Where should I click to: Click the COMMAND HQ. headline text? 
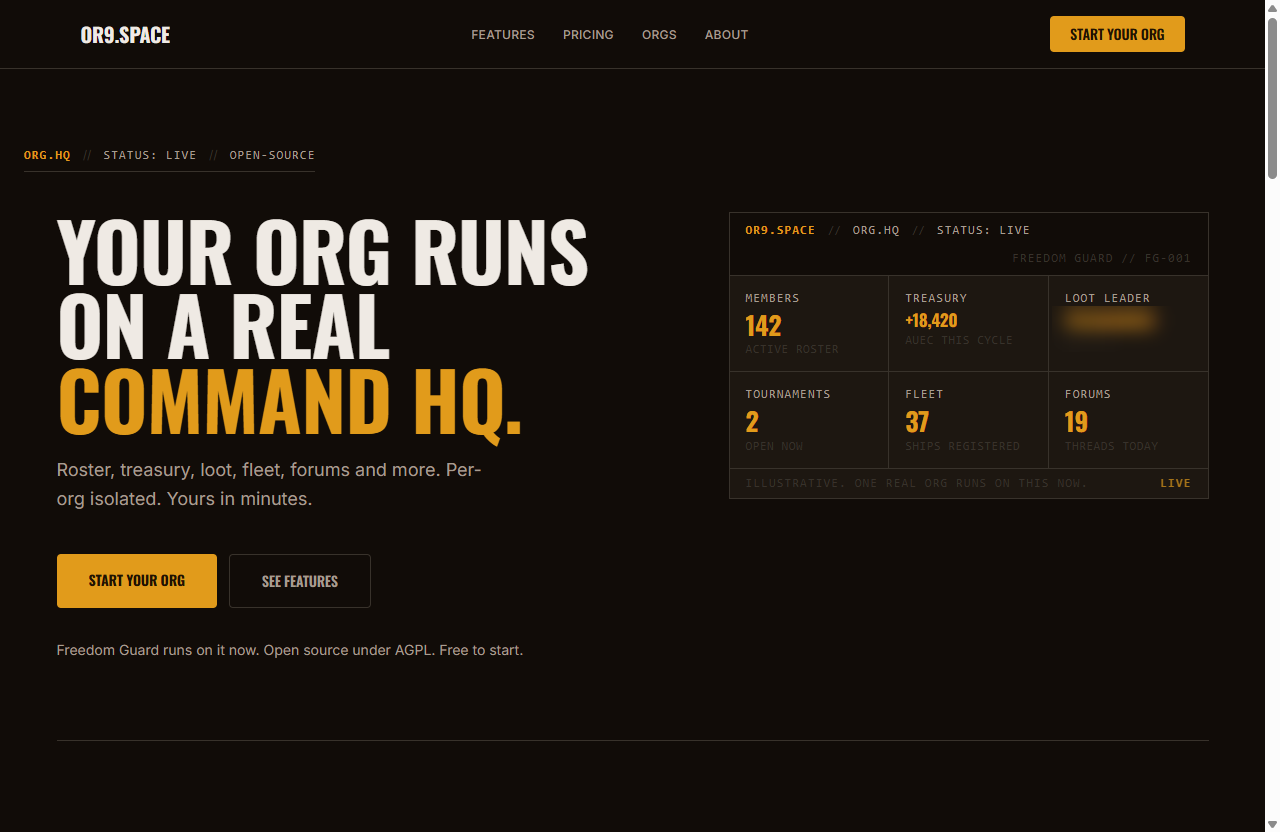point(290,402)
